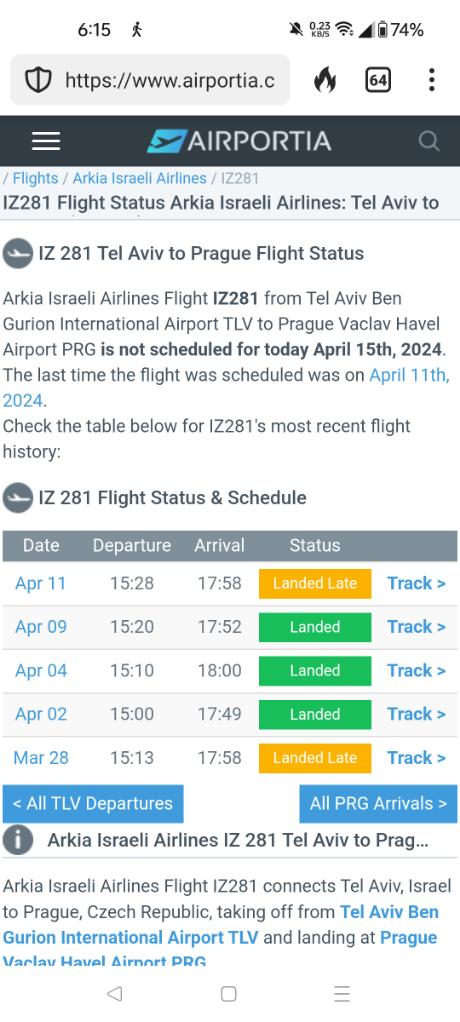The height and width of the screenshot is (1022, 460).
Task: Click the Flights breadcrumb link
Action: (35, 178)
